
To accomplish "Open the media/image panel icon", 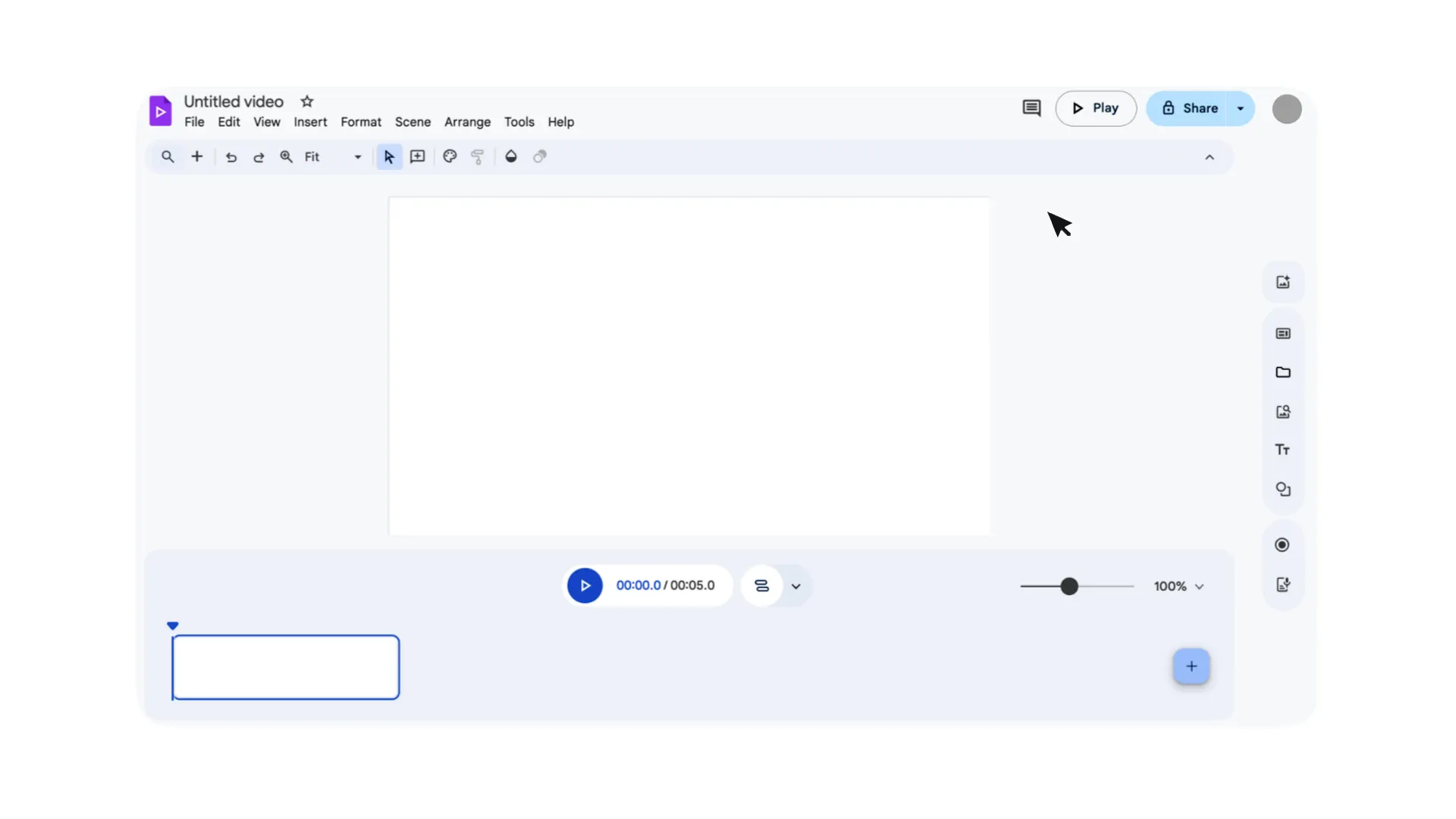I will 1283,411.
